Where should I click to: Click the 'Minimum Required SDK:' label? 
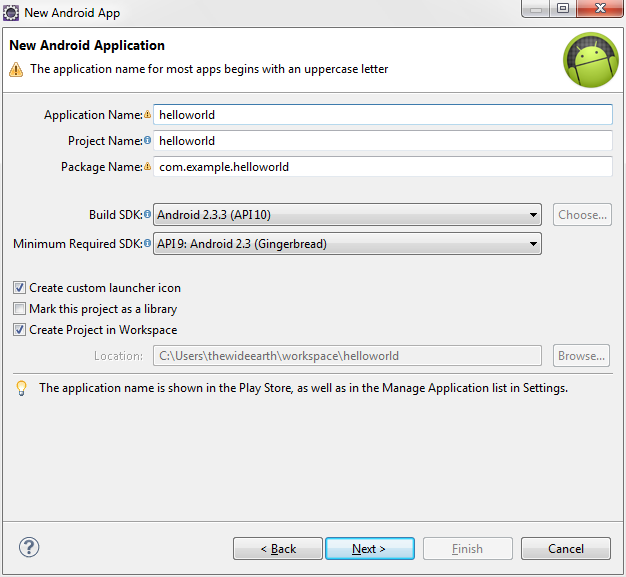[x=78, y=244]
